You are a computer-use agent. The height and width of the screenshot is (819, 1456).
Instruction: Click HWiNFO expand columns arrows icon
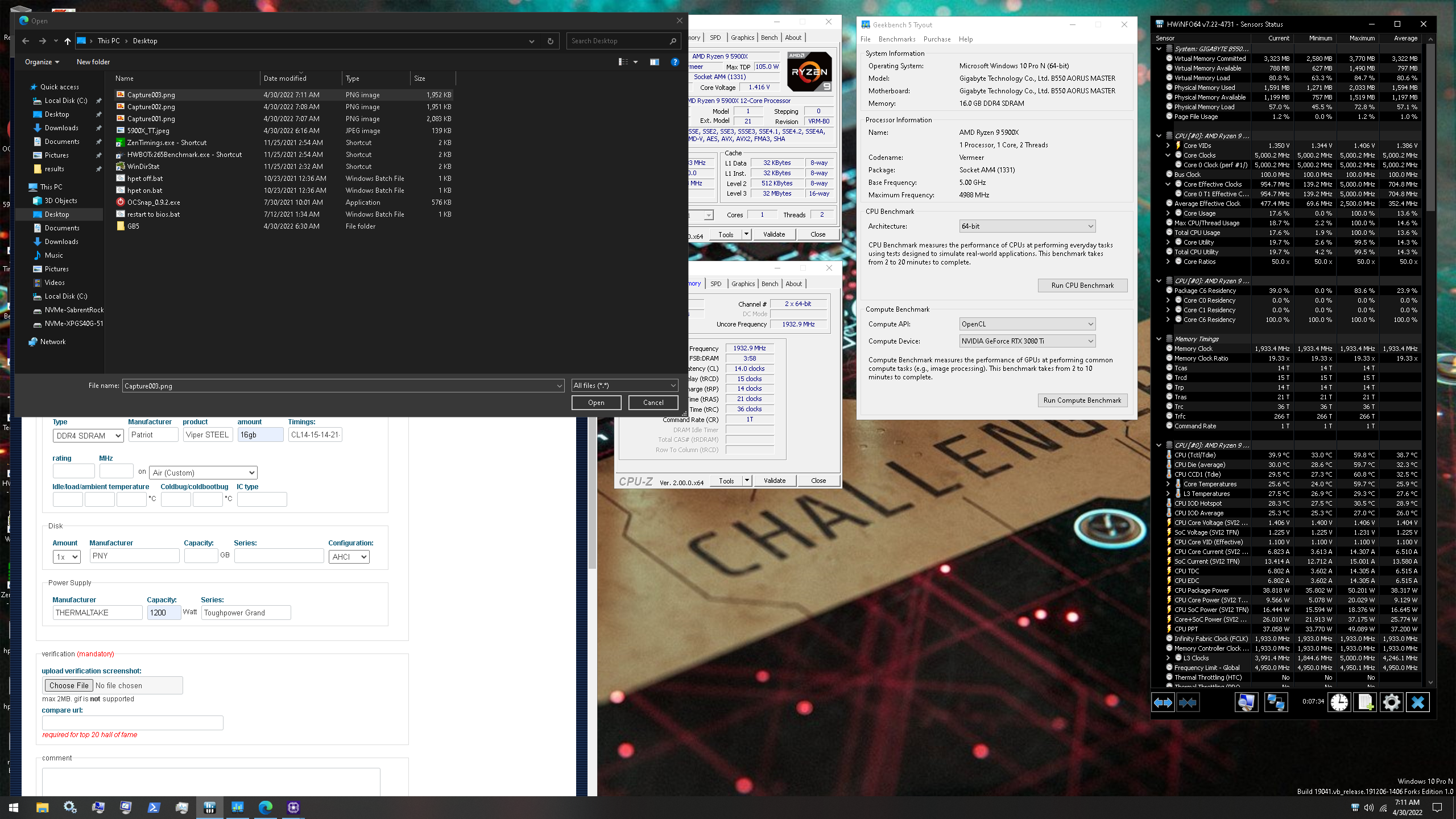coord(1163,702)
